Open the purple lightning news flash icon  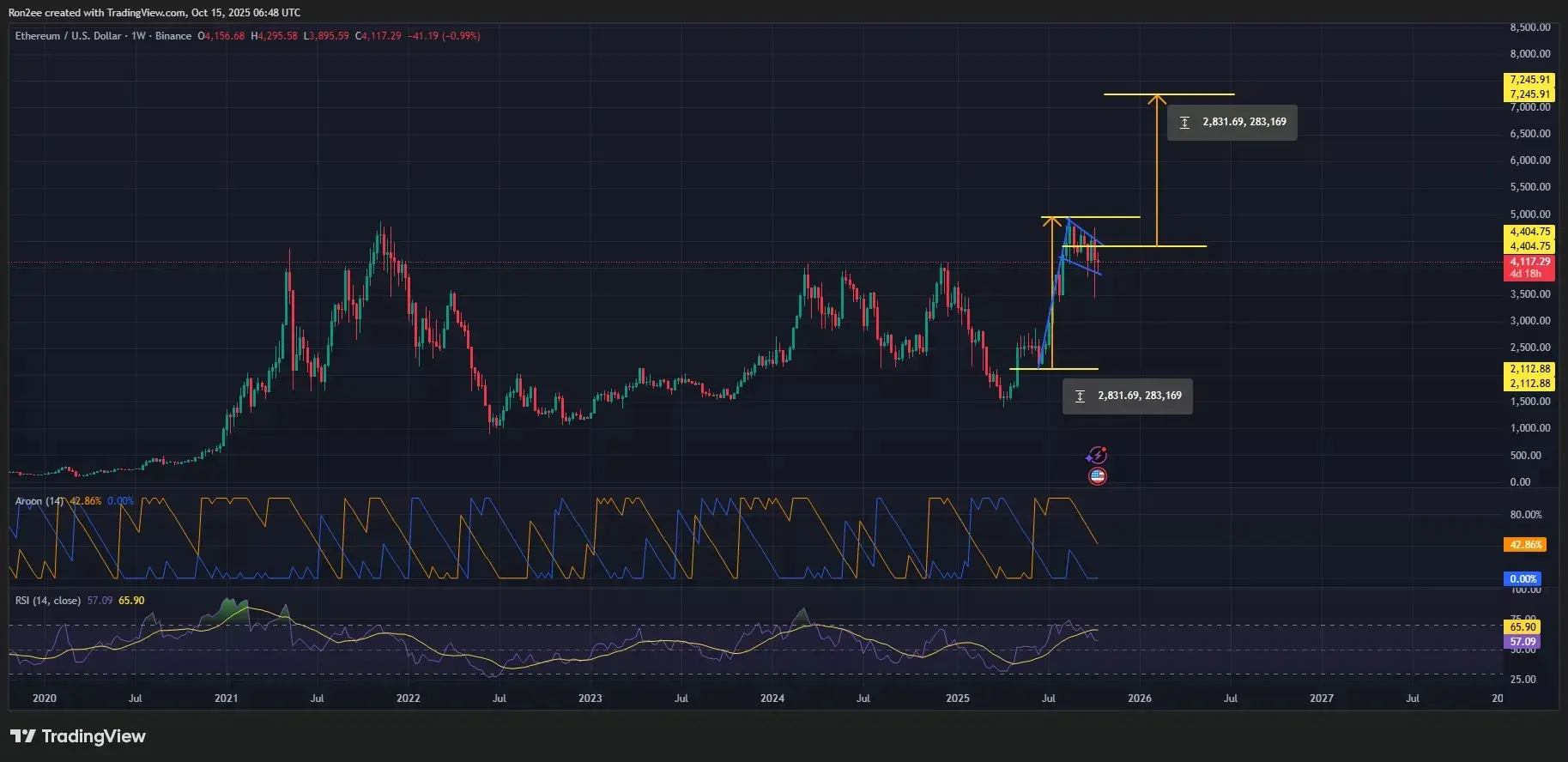click(1097, 456)
